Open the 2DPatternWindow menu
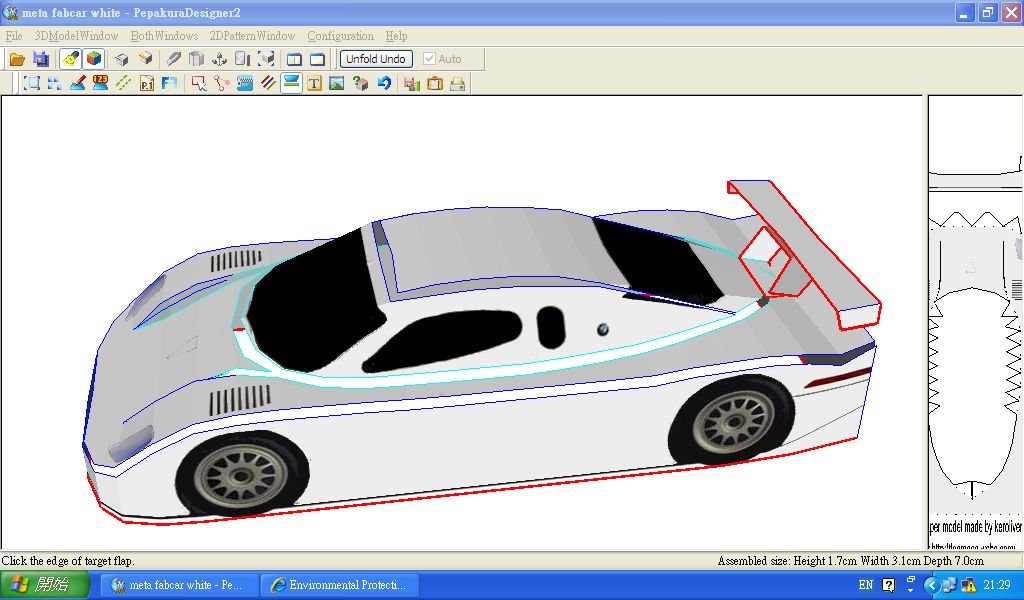The image size is (1024, 600). click(252, 36)
